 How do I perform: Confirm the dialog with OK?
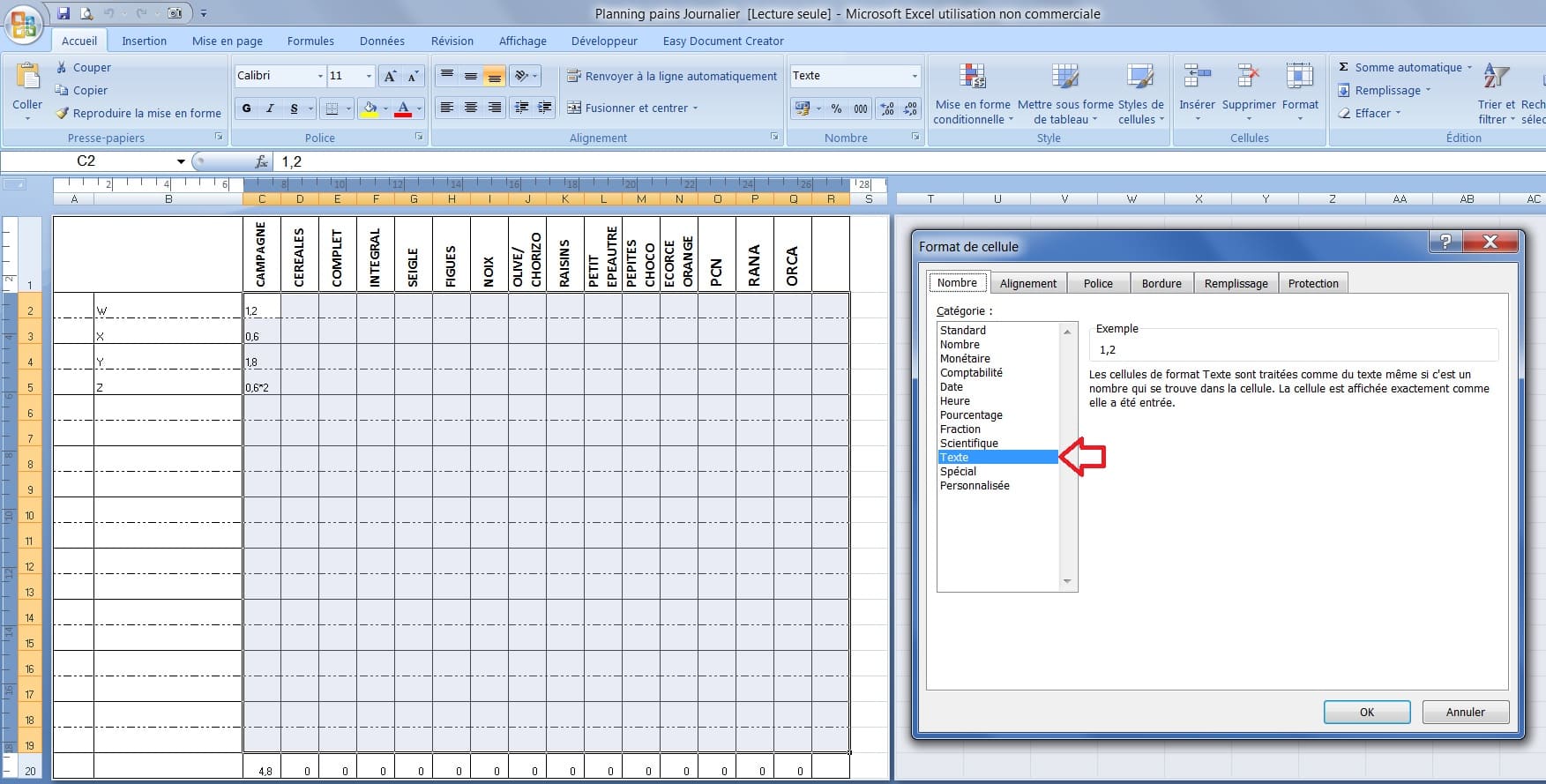1366,712
